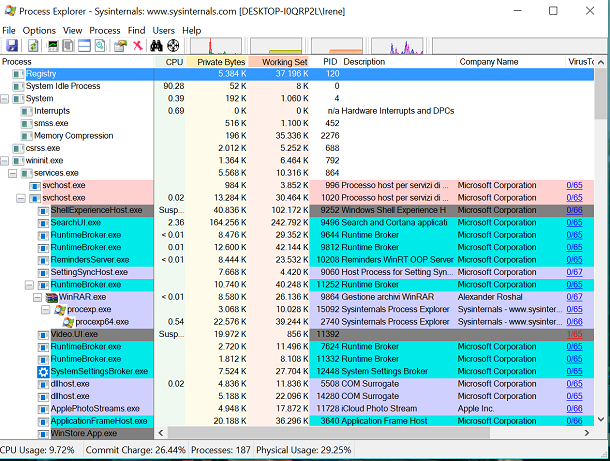Sort by the Description column header
610x461 pixels.
tap(399, 62)
